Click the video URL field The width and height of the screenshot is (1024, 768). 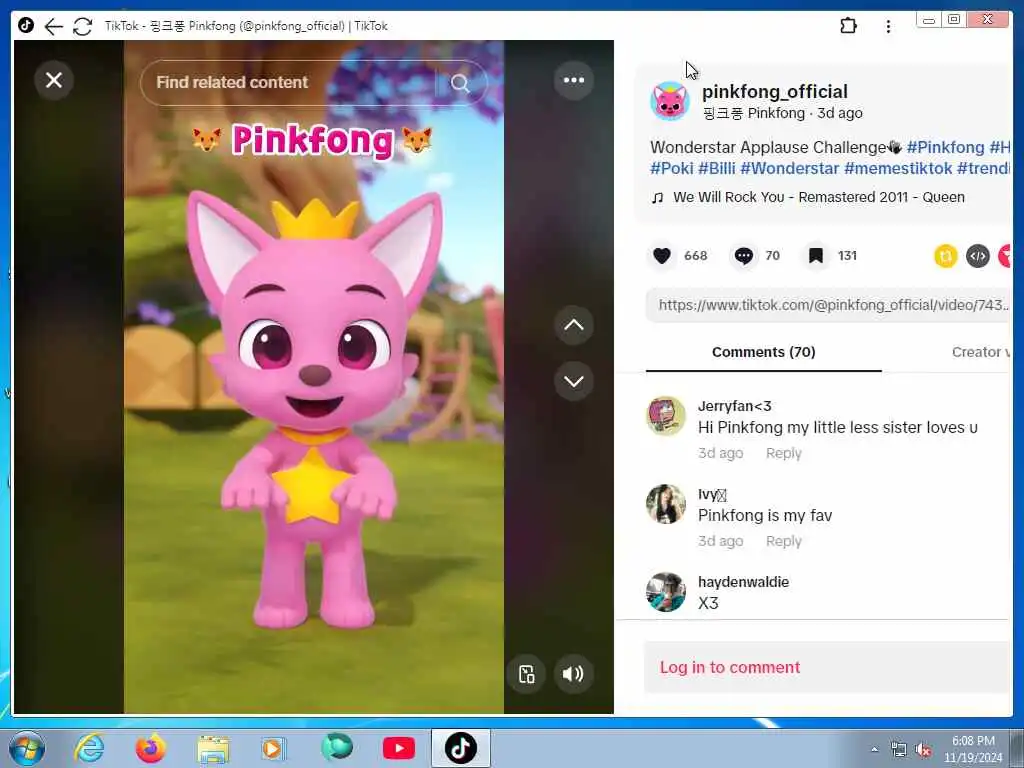(828, 305)
